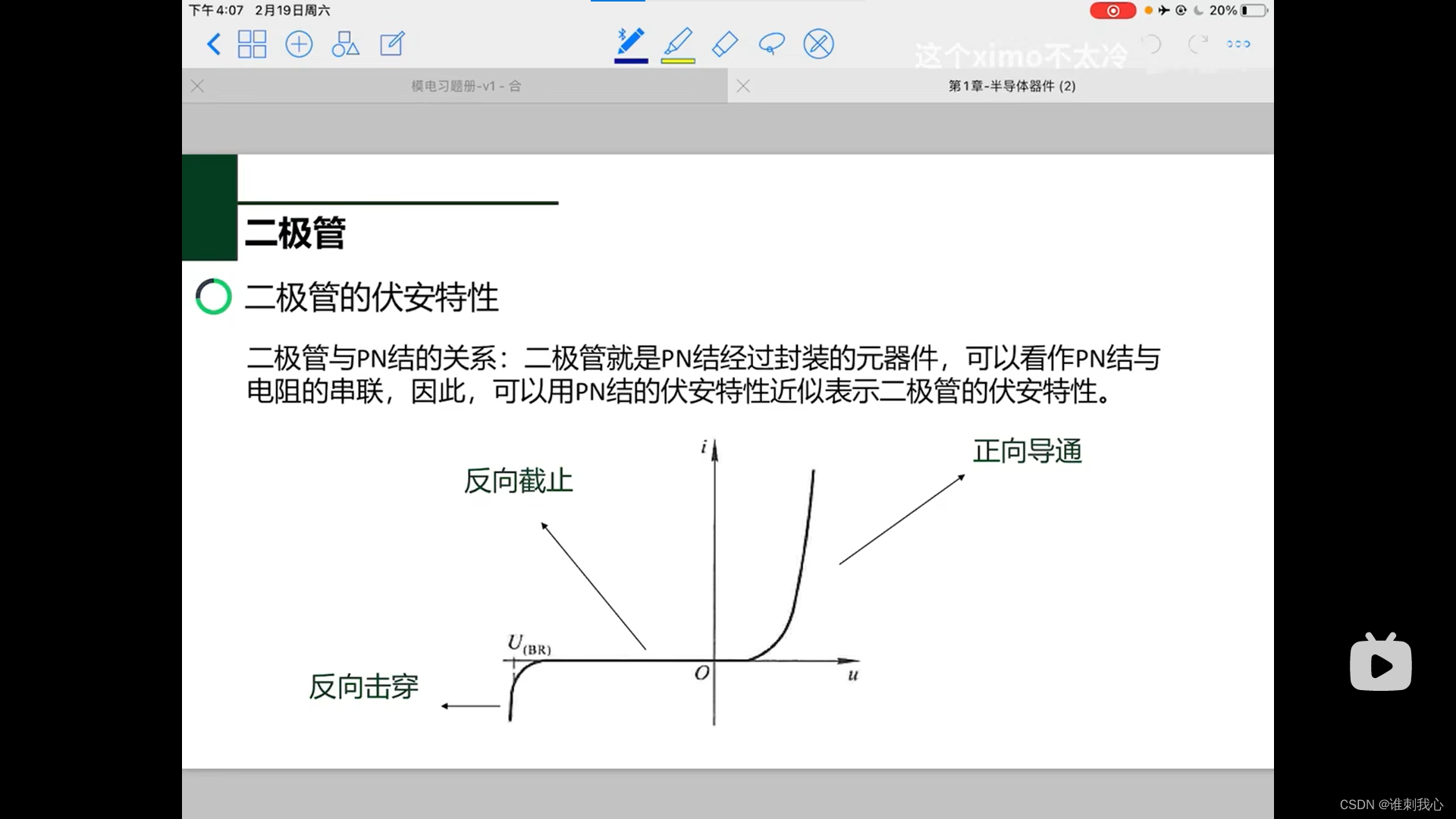The height and width of the screenshot is (819, 1456).
Task: Click the undo arrow
Action: pyautogui.click(x=1152, y=44)
